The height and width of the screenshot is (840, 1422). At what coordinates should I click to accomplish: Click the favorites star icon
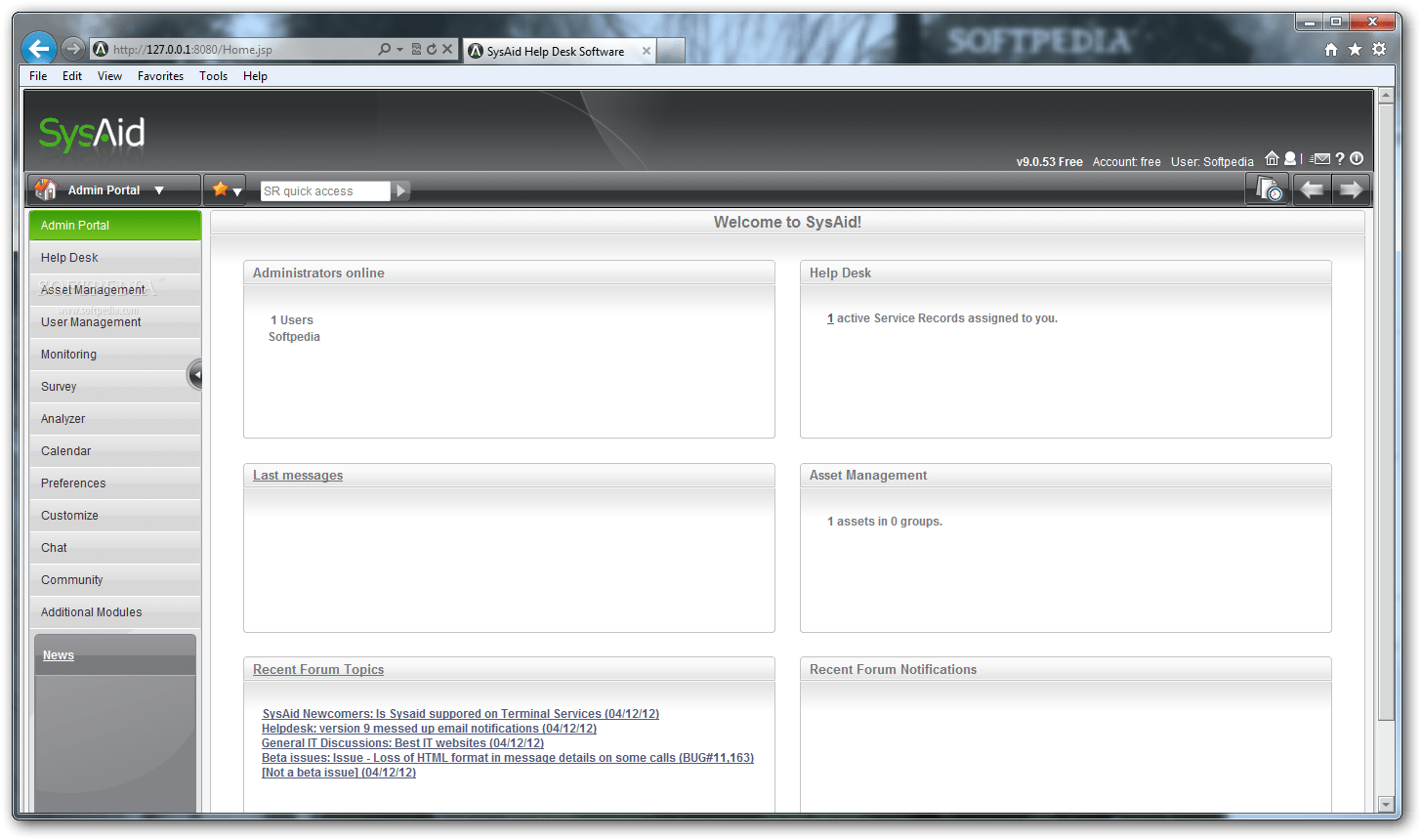[x=221, y=189]
